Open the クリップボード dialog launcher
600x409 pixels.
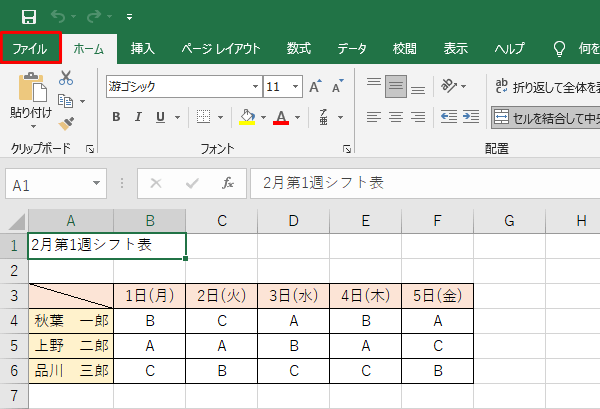pyautogui.click(x=90, y=149)
